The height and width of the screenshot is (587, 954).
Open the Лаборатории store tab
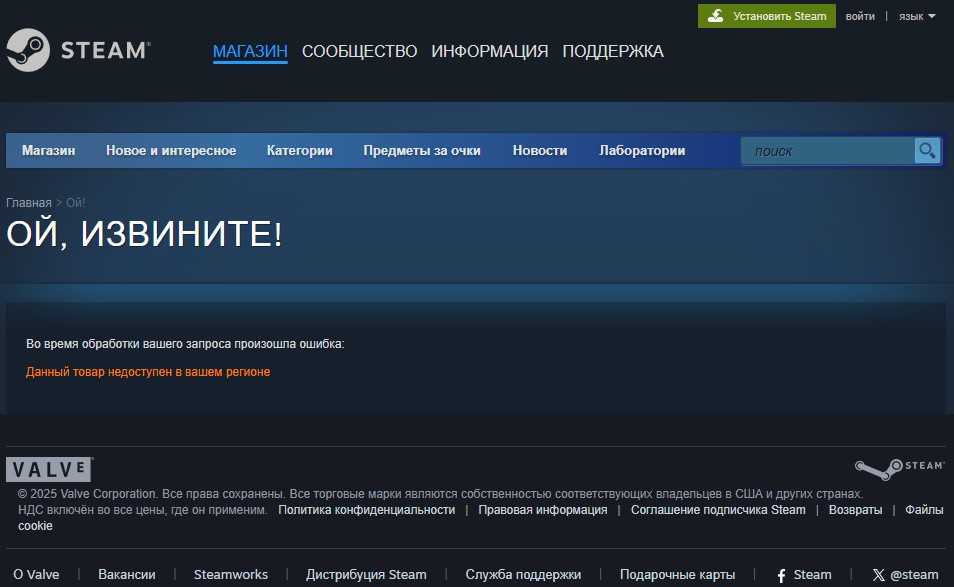[x=642, y=151]
